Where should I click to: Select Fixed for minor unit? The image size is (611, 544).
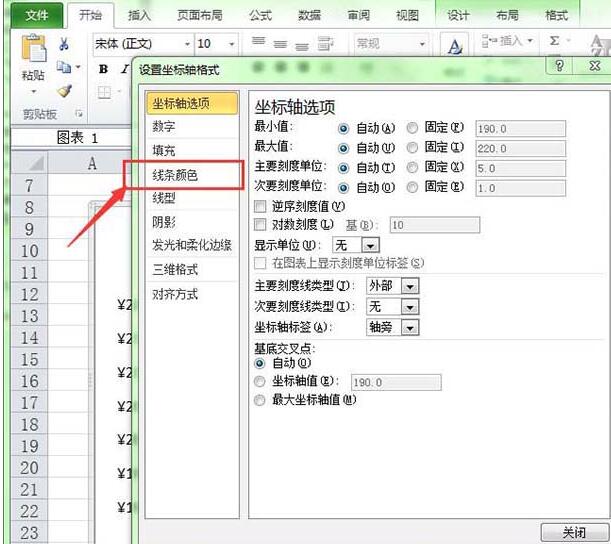point(412,187)
